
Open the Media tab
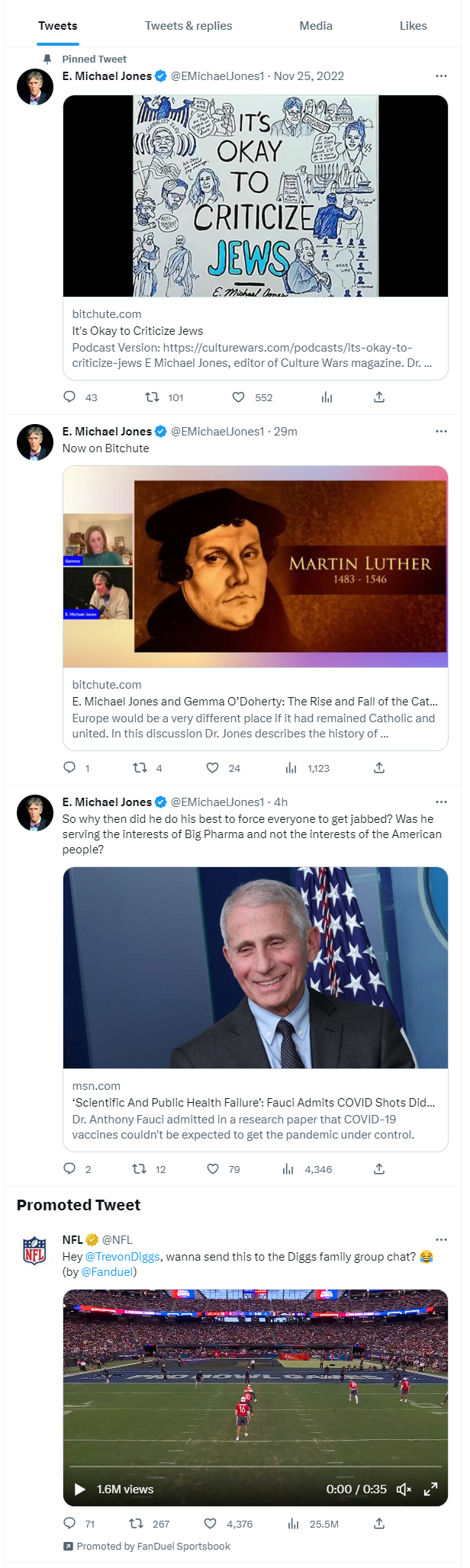(x=316, y=26)
